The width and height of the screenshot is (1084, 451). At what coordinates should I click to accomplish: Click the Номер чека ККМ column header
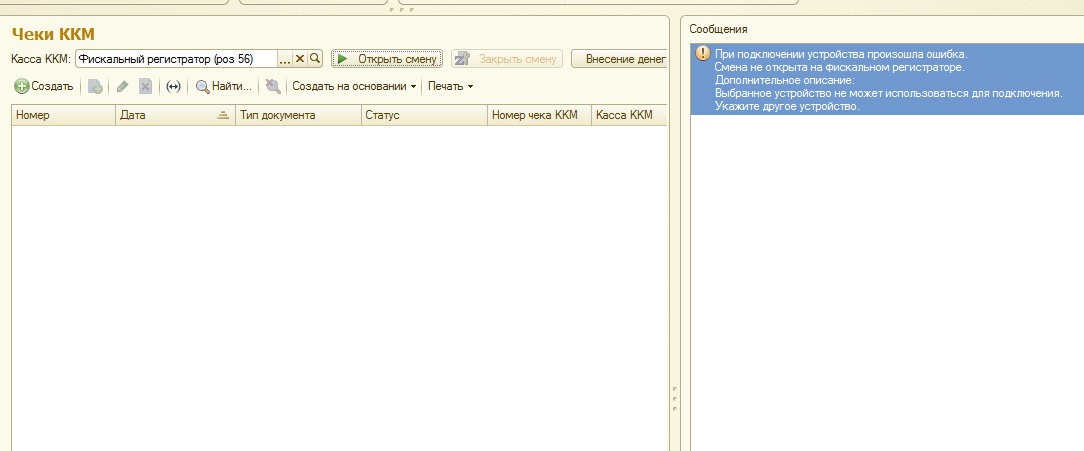click(540, 116)
